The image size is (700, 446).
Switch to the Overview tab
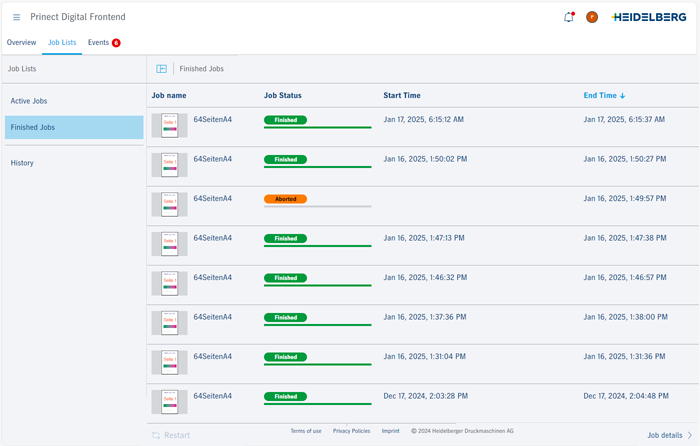click(21, 43)
